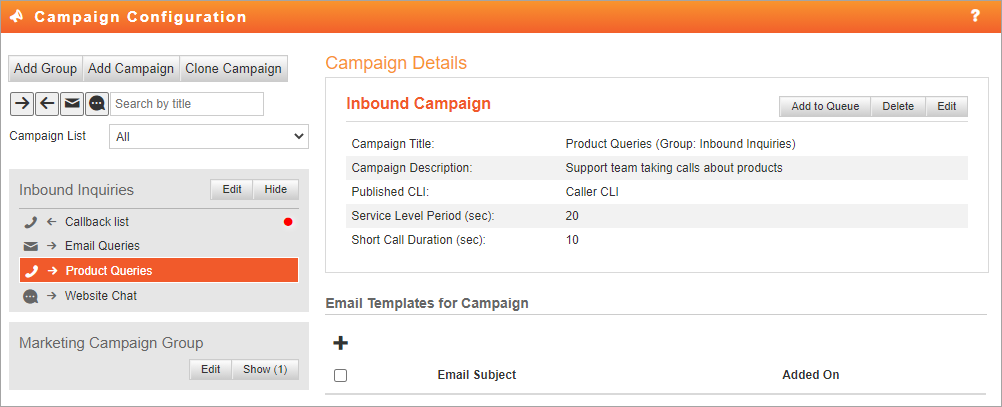Show Marketing Campaign Group campaigns

[265, 369]
